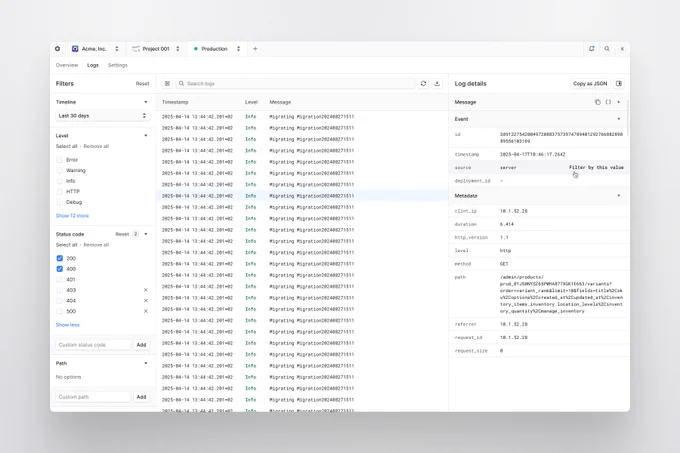Click Select all under Status code
The width and height of the screenshot is (680, 453).
click(x=66, y=245)
